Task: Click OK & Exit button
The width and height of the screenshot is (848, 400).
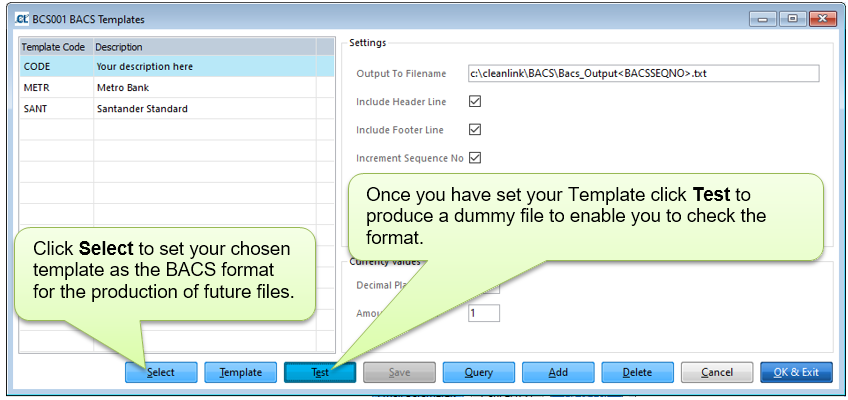Action: [x=796, y=372]
